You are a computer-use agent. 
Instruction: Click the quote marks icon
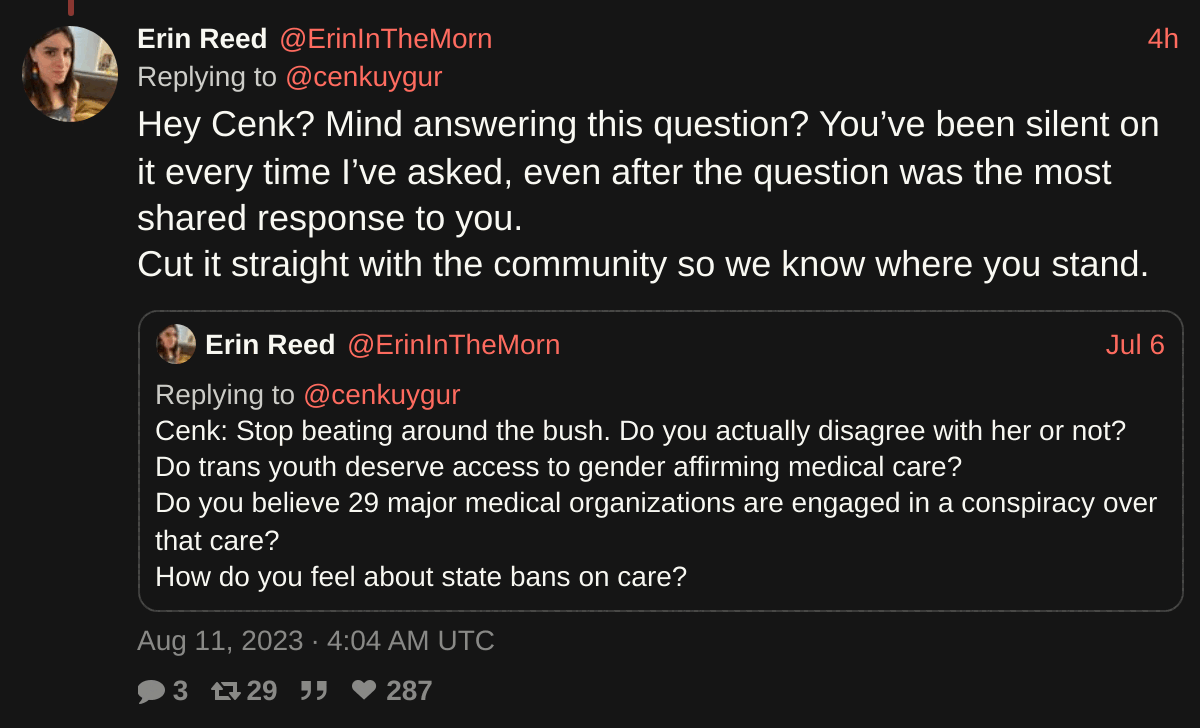[314, 691]
